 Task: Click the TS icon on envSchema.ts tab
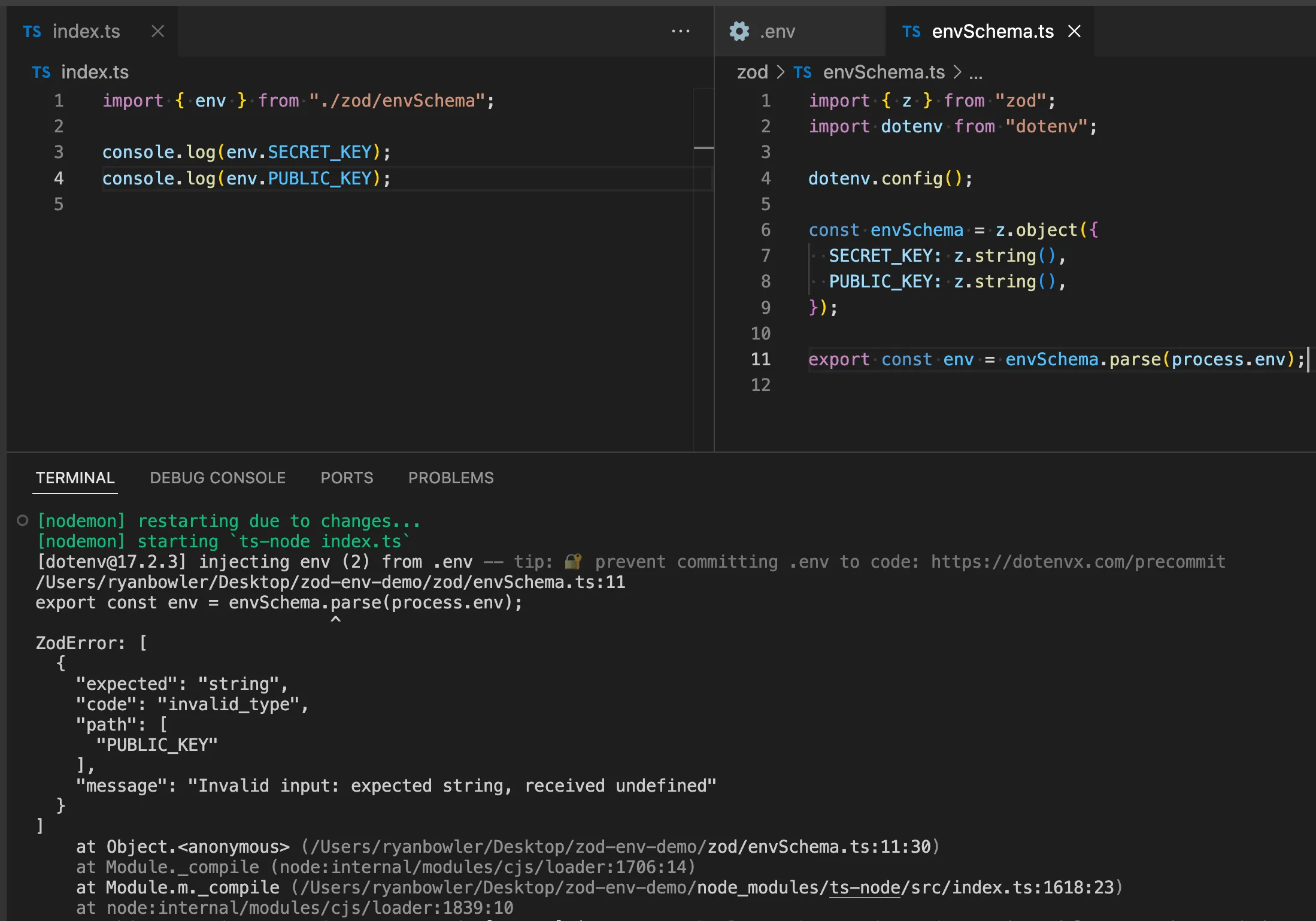[x=911, y=31]
